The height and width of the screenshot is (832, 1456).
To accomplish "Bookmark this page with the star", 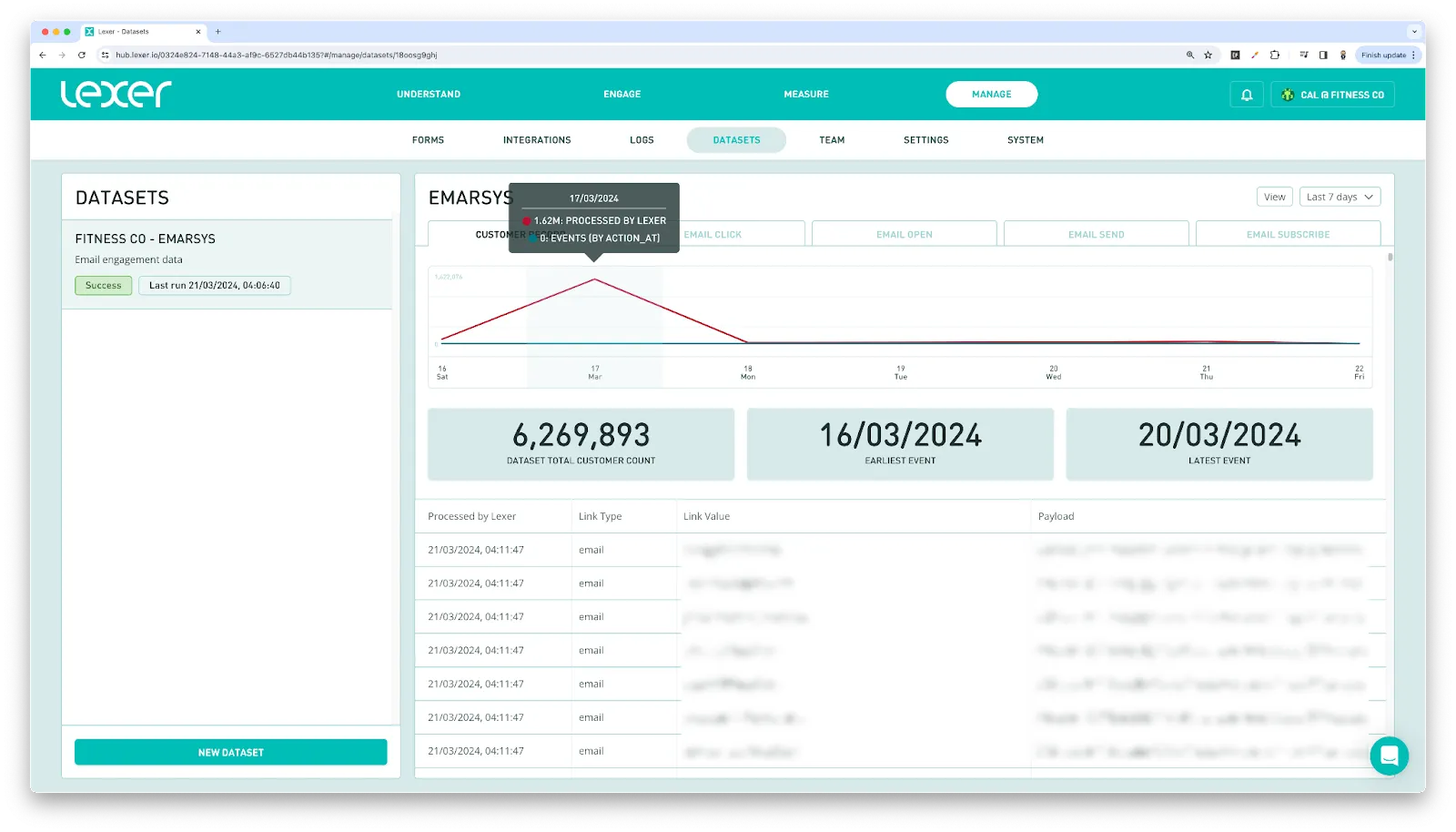I will point(1208,55).
